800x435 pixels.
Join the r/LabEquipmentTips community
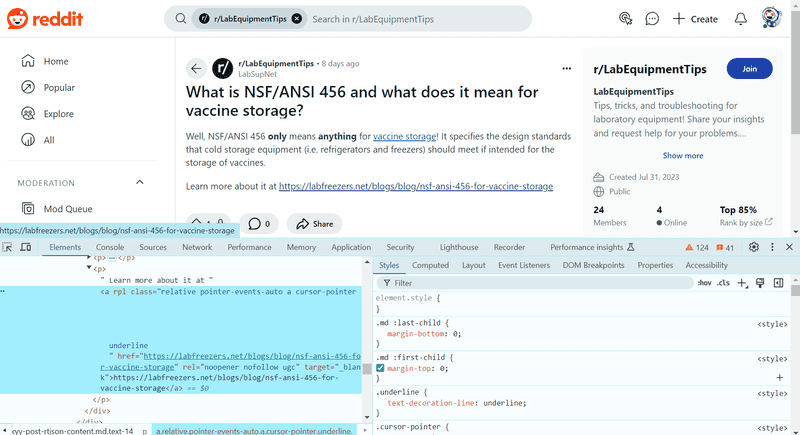(x=749, y=69)
